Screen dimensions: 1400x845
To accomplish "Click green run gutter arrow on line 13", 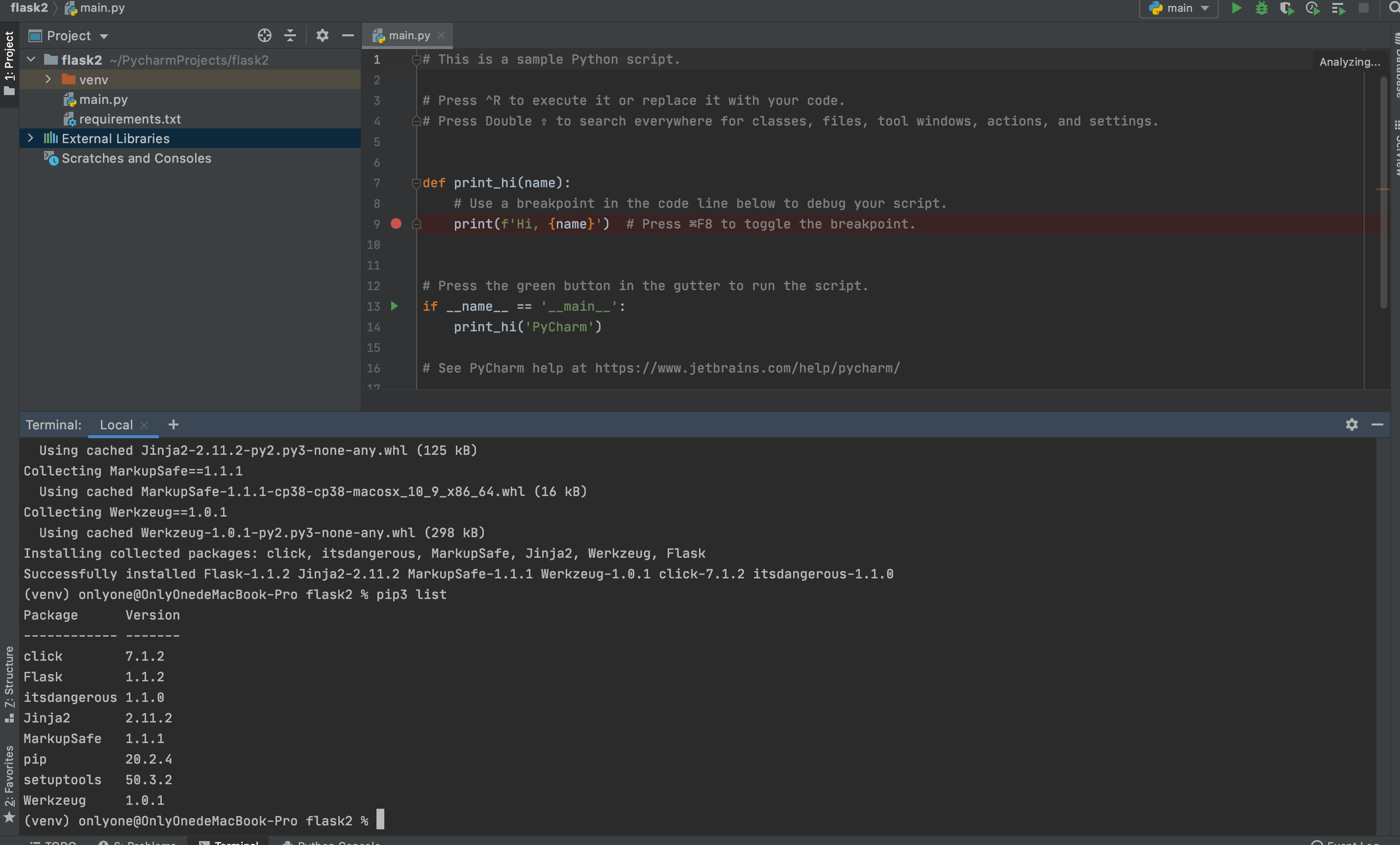I will (394, 306).
